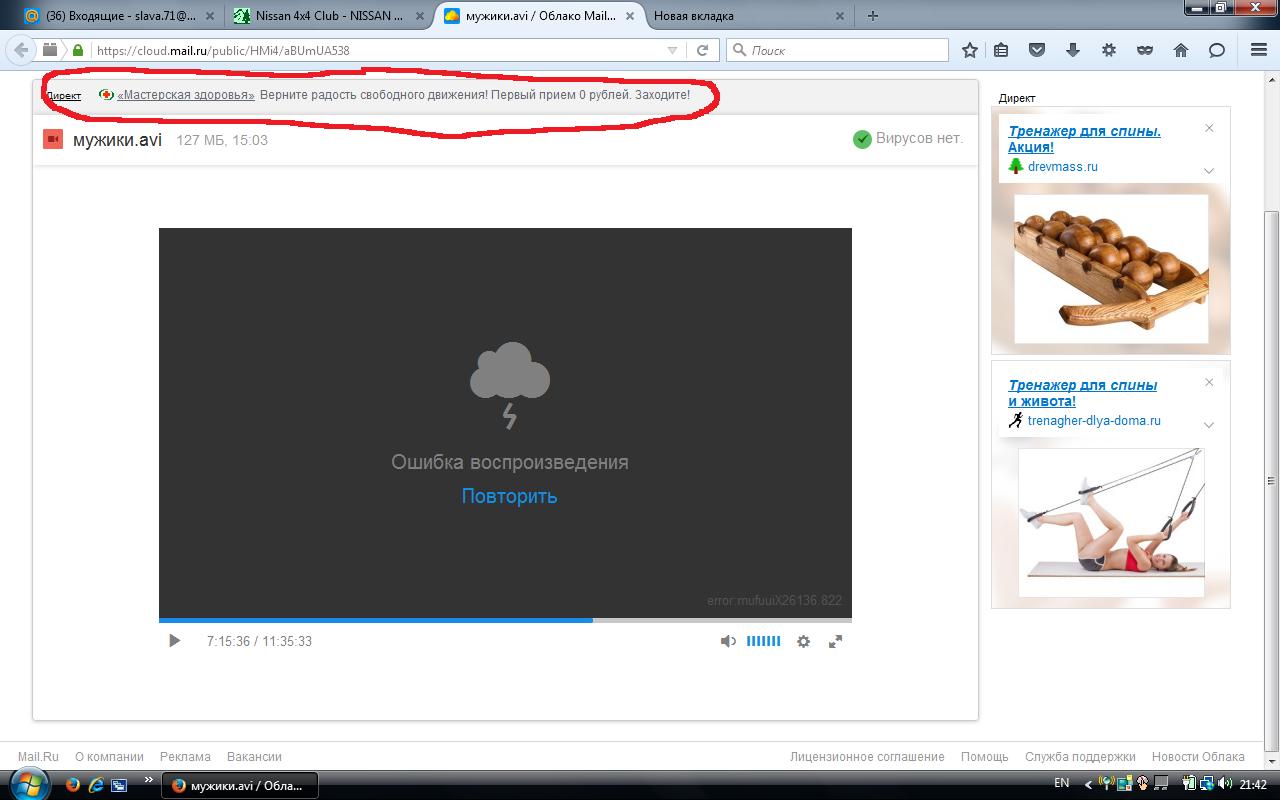
Task: Open Лицензионное соглашение footer link
Action: pyautogui.click(x=867, y=757)
